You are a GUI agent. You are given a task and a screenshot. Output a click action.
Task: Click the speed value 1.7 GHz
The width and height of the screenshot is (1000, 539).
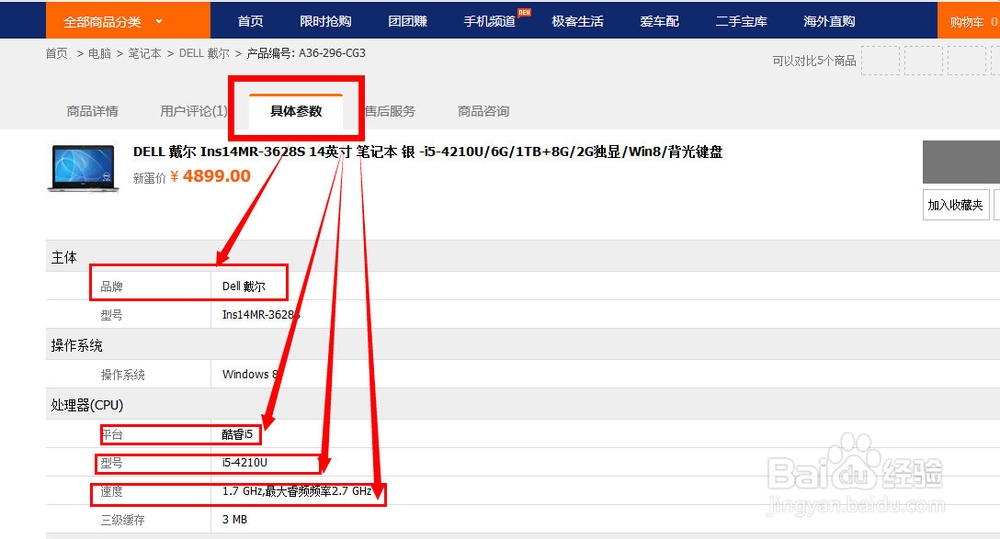point(297,491)
